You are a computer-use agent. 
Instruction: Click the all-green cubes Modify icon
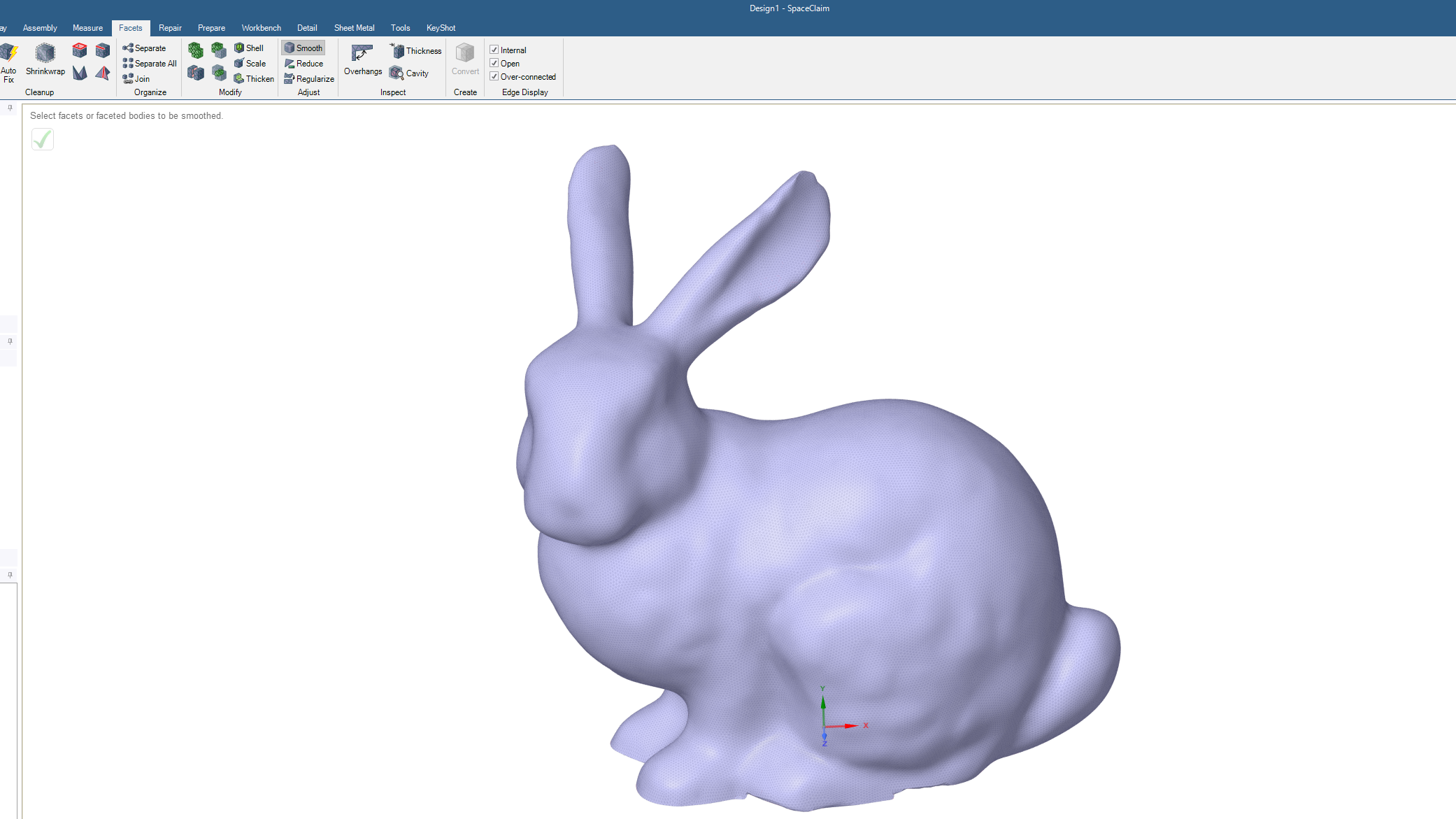click(196, 50)
